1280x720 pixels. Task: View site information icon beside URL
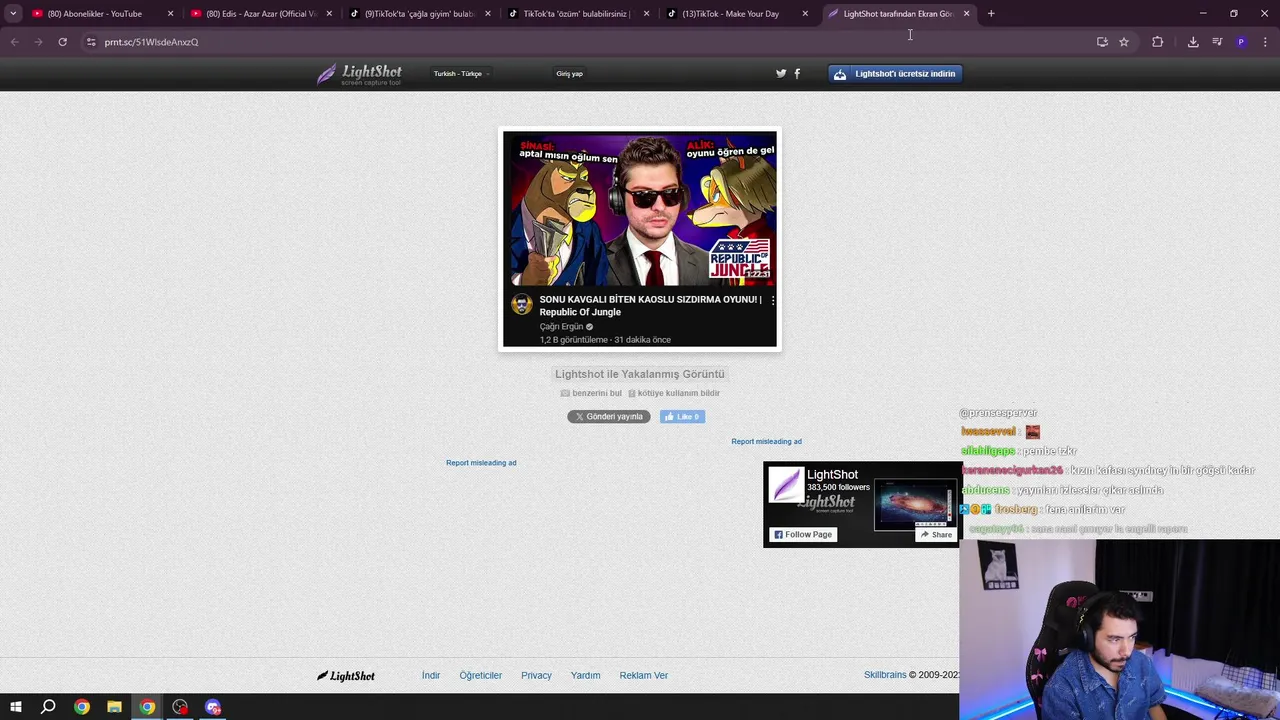(91, 42)
